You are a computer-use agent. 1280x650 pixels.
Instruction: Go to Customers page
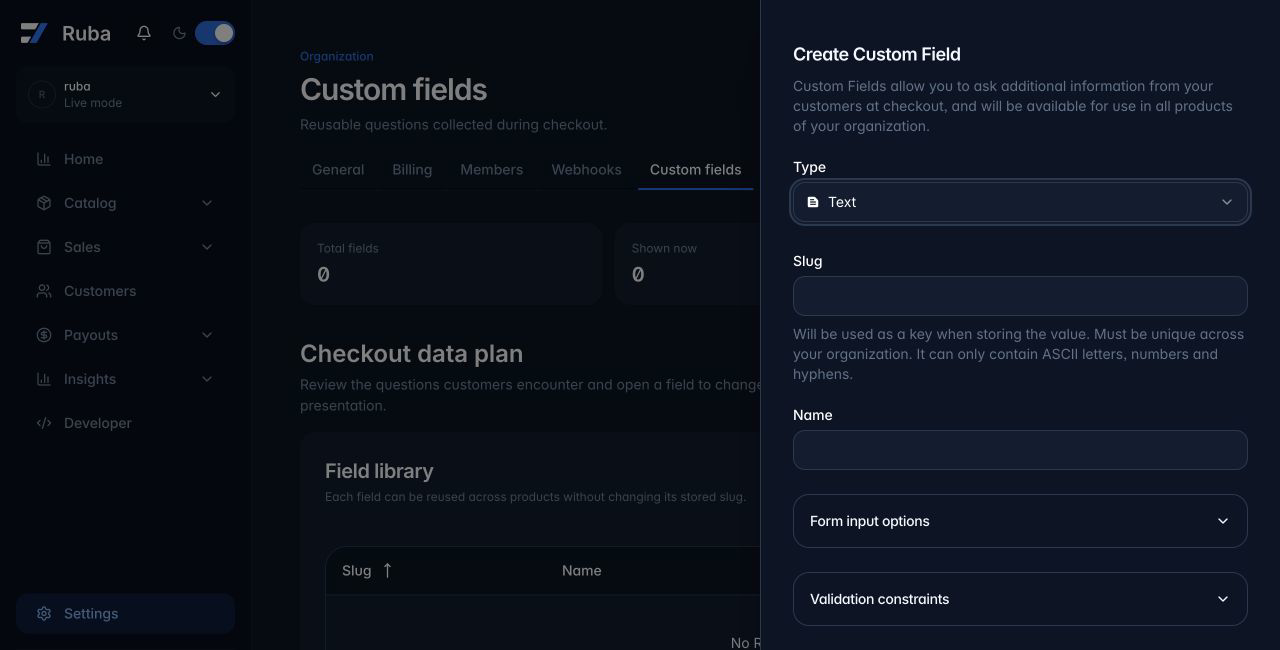(x=125, y=291)
